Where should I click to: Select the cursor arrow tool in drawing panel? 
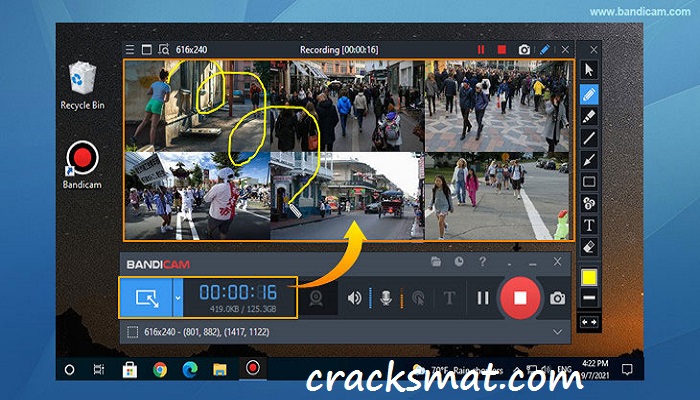point(589,70)
